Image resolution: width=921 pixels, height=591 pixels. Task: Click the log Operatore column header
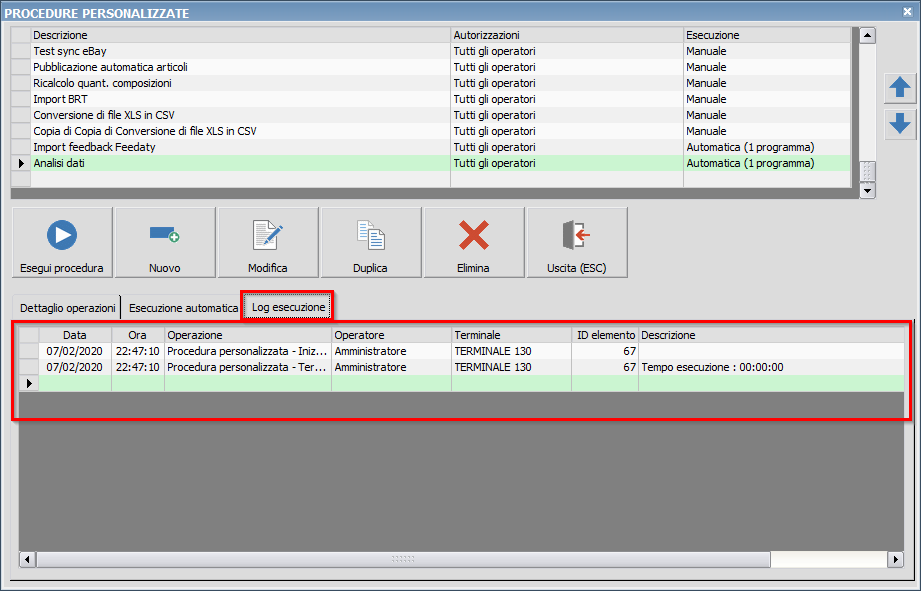(x=391, y=335)
